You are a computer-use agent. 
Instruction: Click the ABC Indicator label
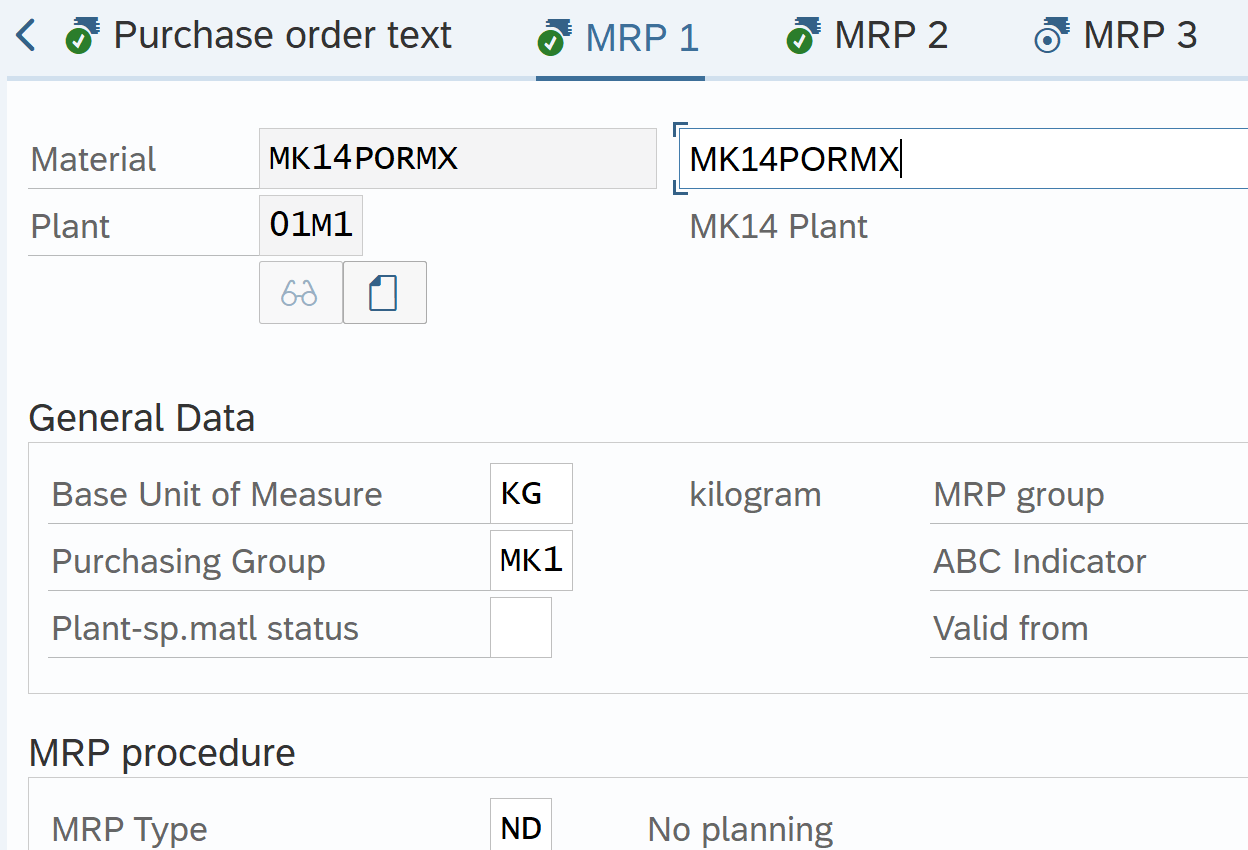pyautogui.click(x=1039, y=561)
